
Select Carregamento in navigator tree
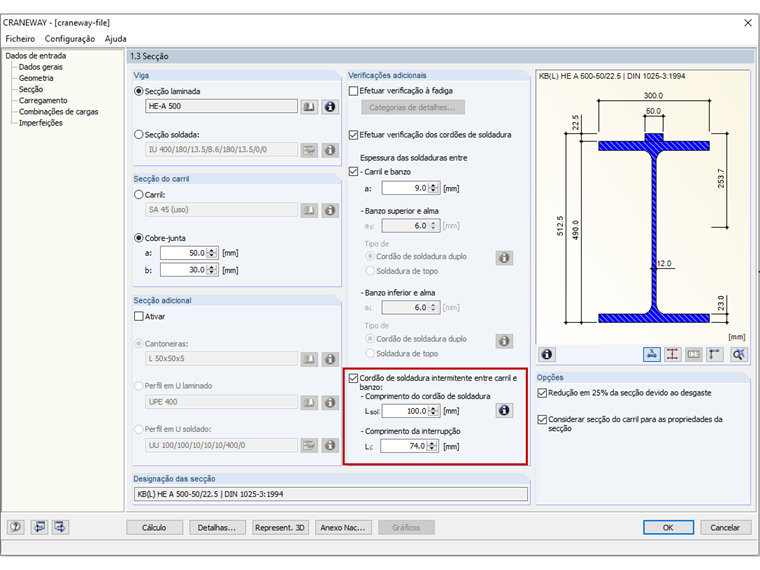click(43, 100)
